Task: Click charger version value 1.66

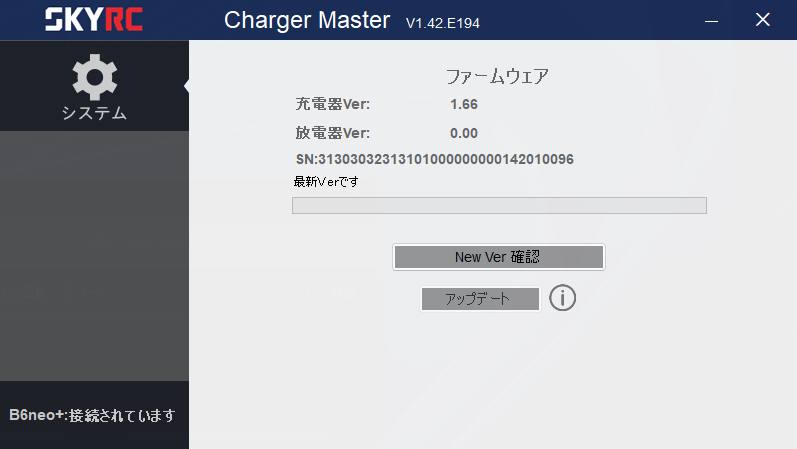Action: click(464, 104)
